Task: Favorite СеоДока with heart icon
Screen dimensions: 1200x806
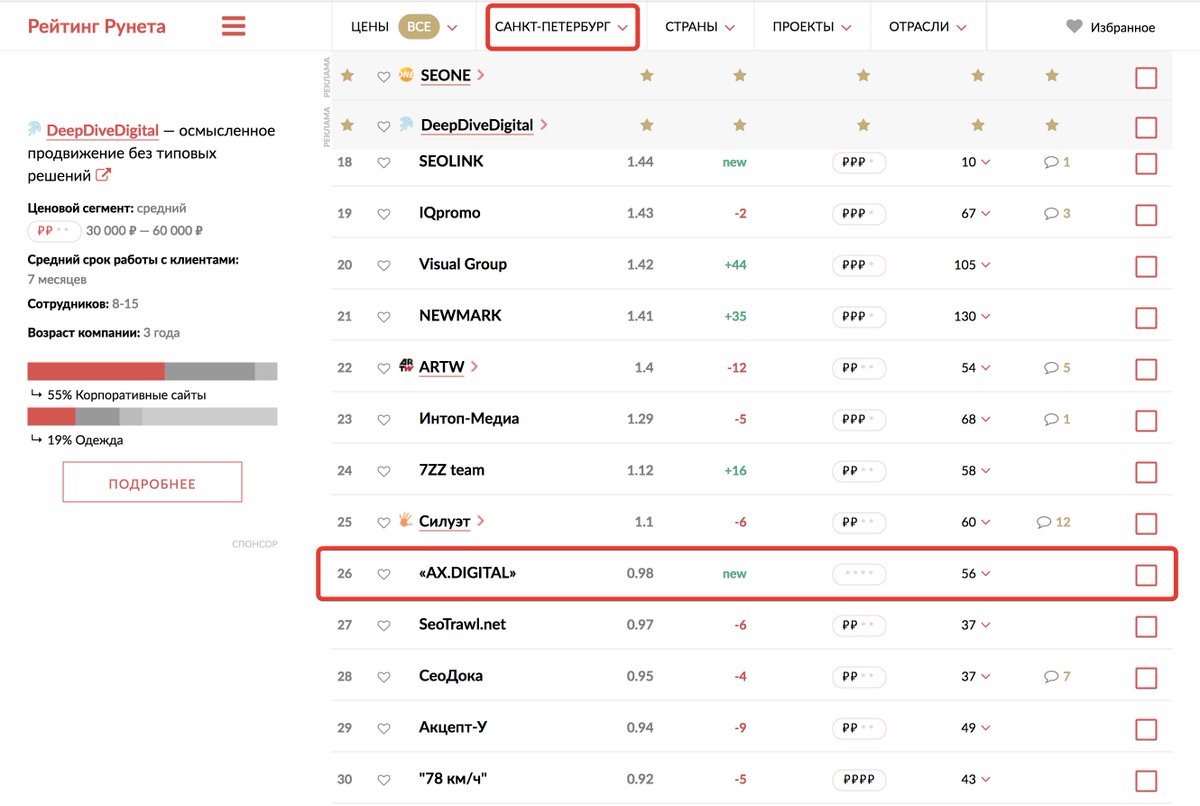Action: coord(383,677)
